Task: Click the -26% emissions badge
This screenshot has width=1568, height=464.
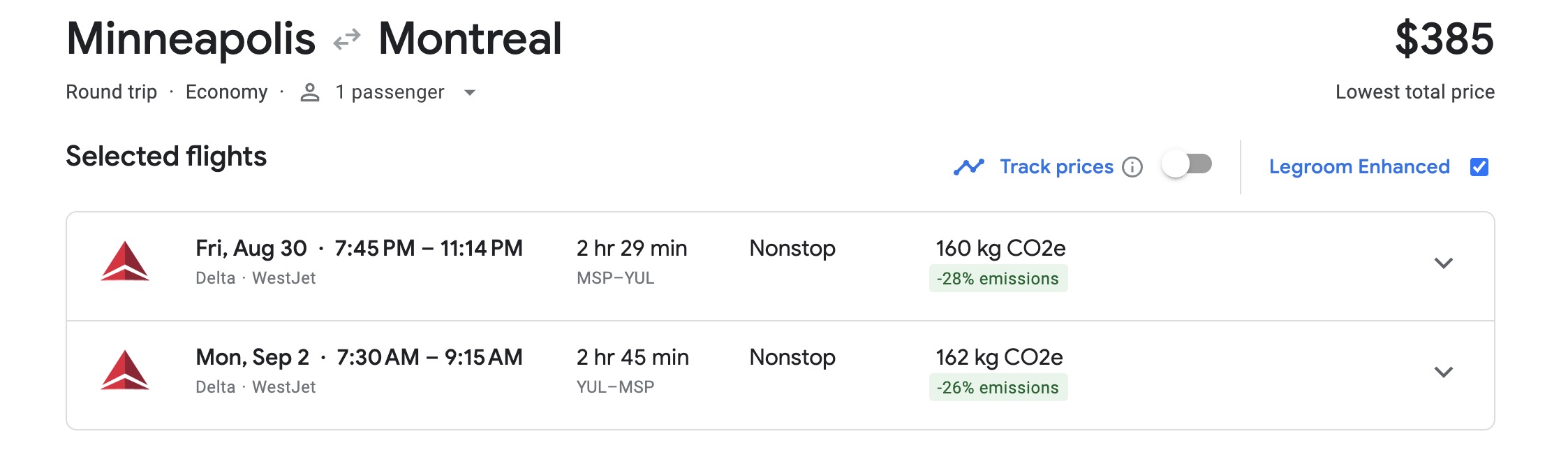Action: tap(998, 386)
